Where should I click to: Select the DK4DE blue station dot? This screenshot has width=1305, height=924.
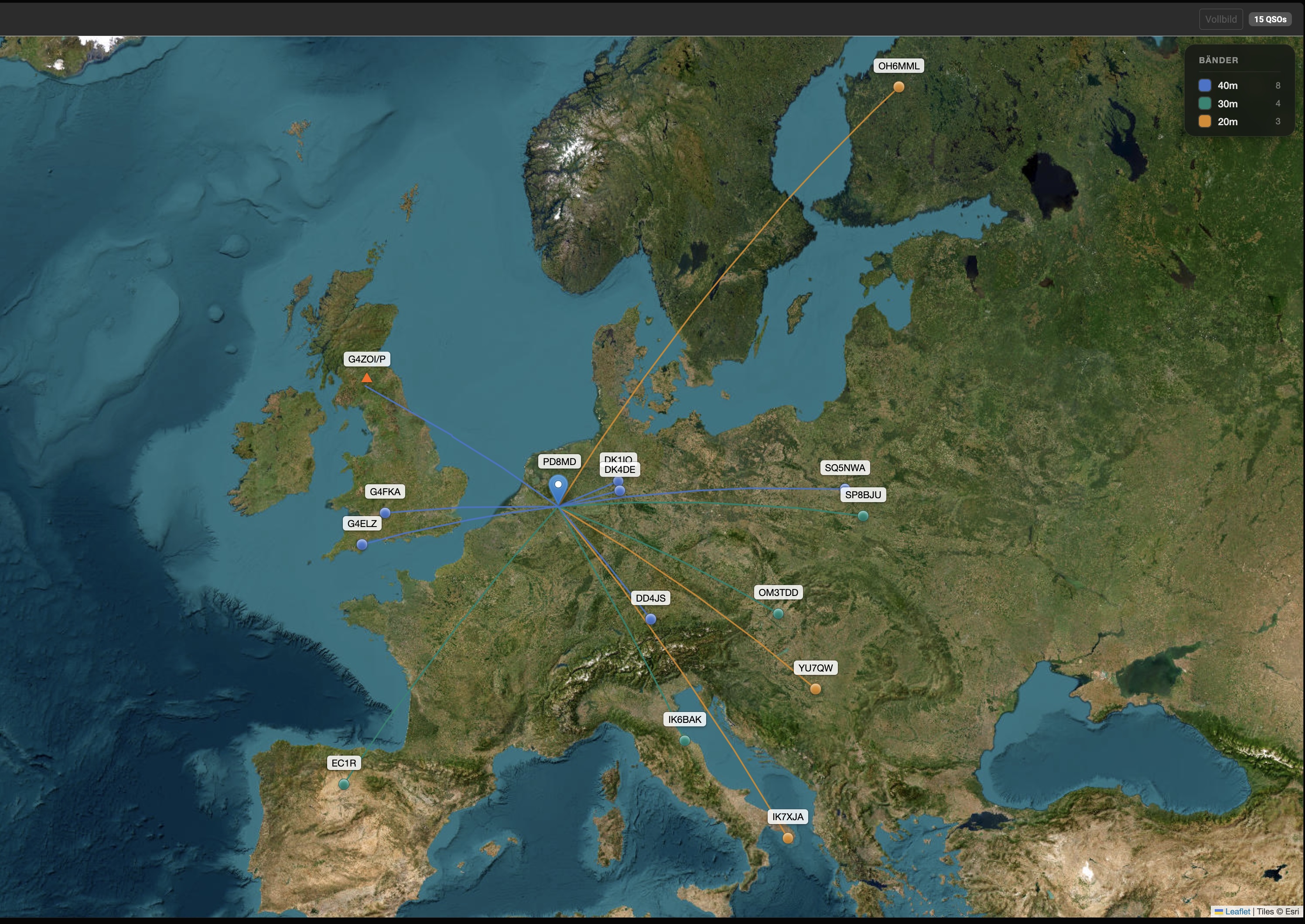(620, 491)
